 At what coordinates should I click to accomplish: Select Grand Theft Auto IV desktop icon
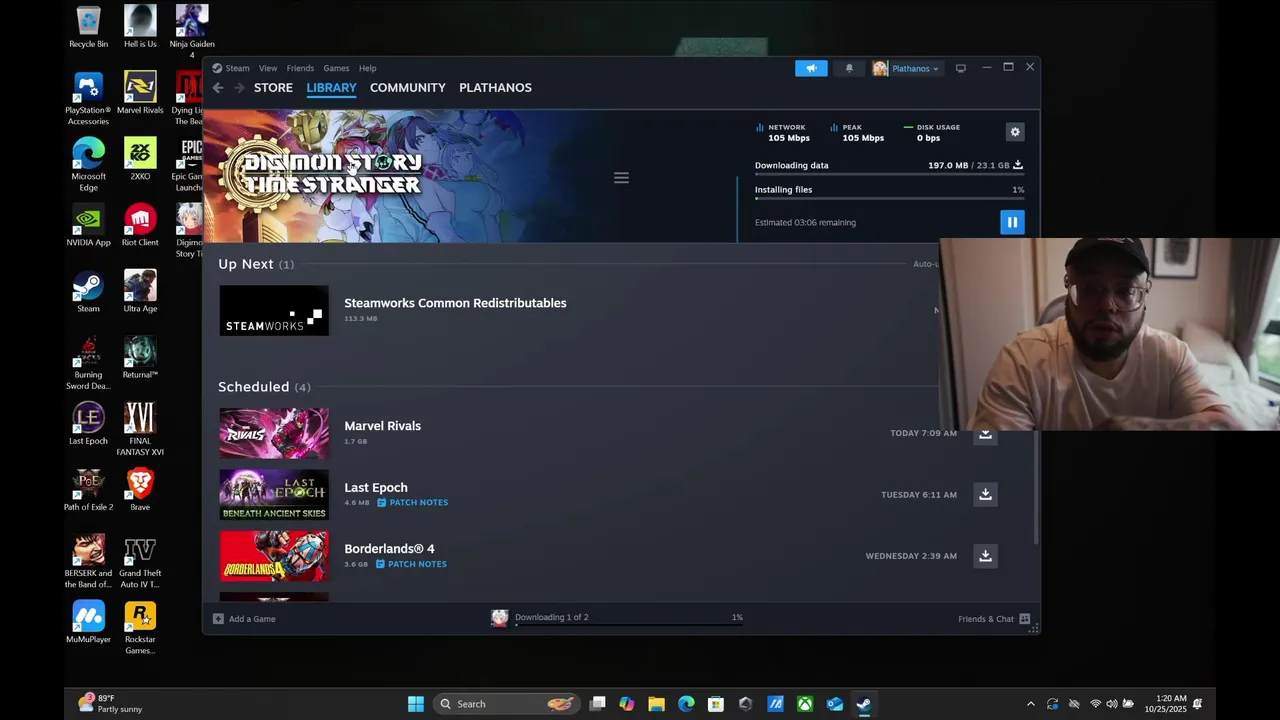pyautogui.click(x=140, y=561)
